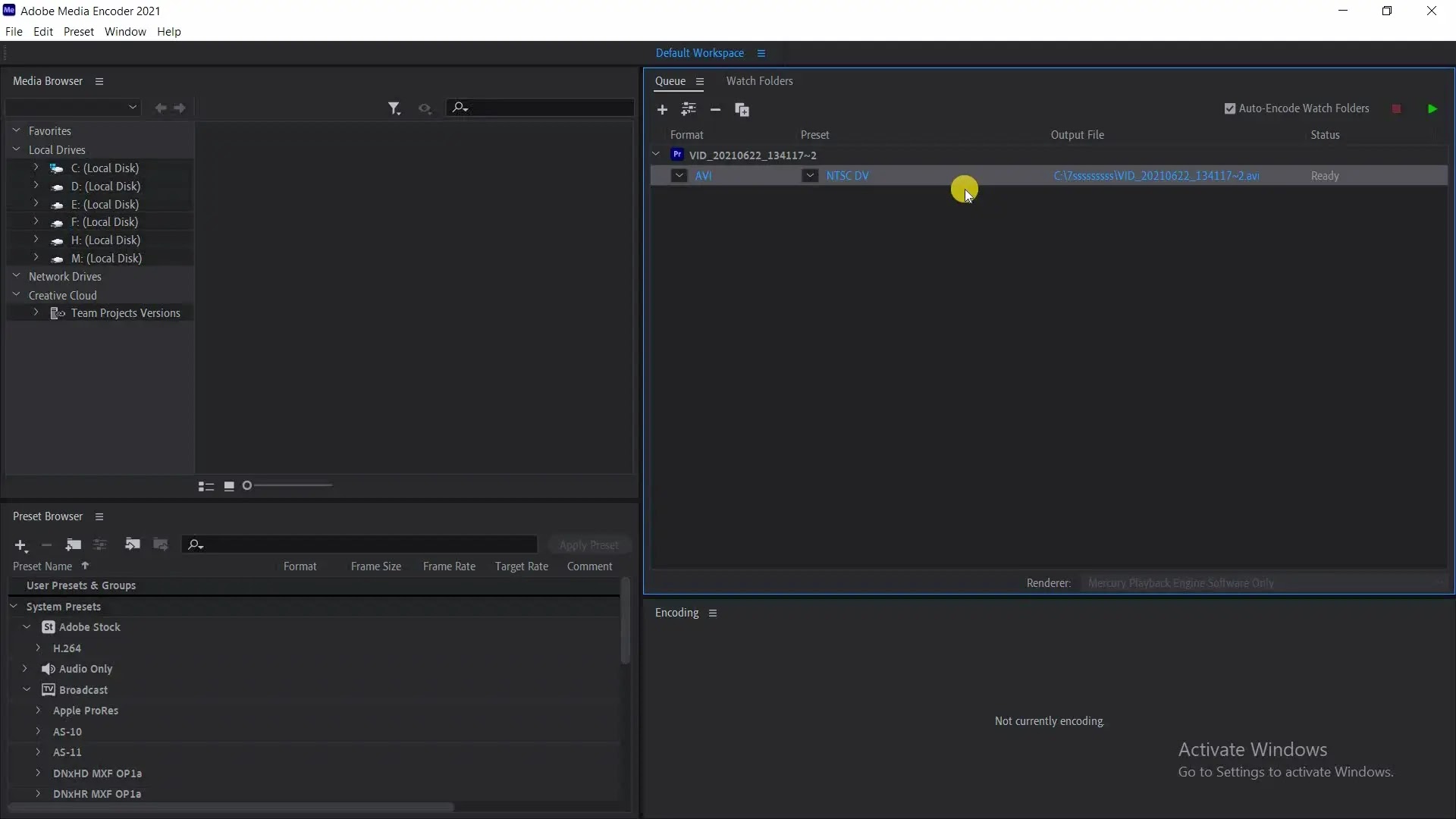Open the AVI format dropdown arrow
1456x819 pixels.
pos(679,176)
